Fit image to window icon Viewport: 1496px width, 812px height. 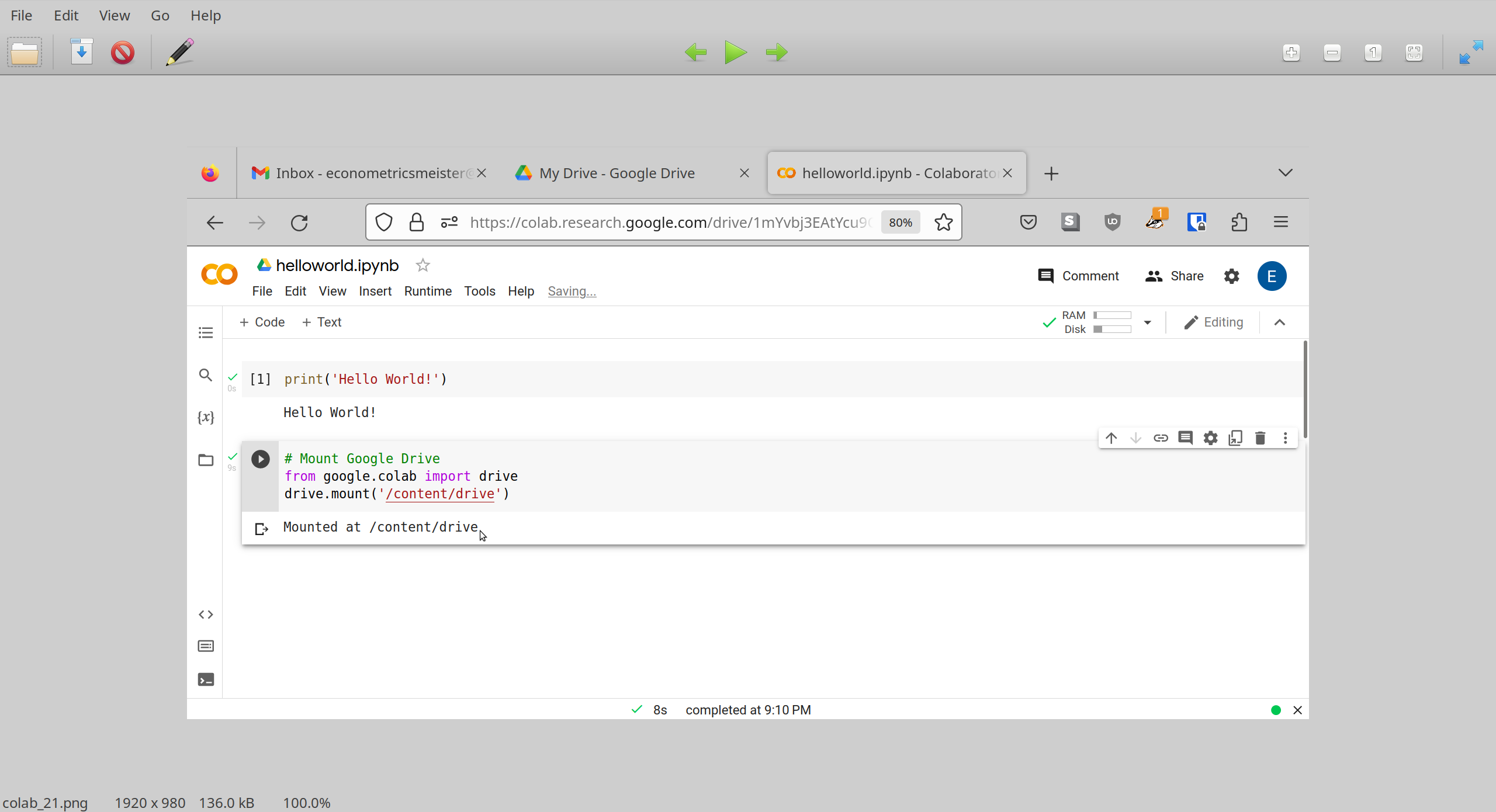pos(1414,53)
